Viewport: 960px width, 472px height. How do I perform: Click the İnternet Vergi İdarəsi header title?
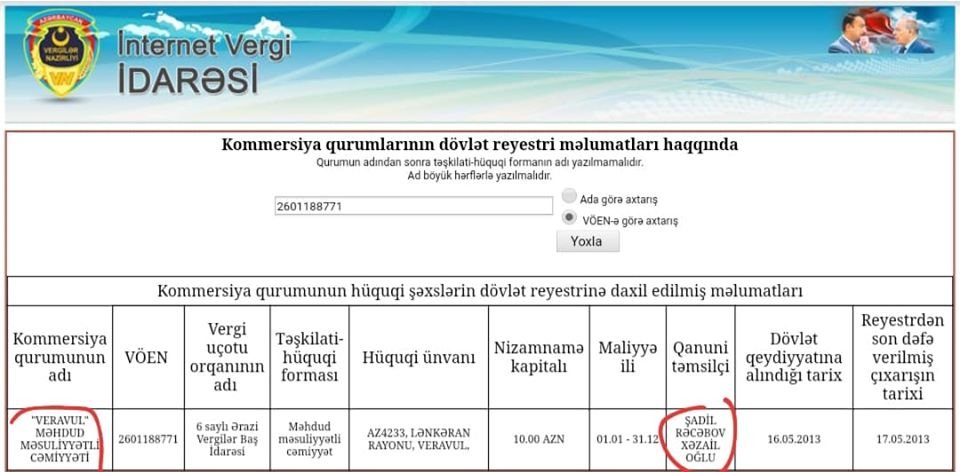[204, 62]
